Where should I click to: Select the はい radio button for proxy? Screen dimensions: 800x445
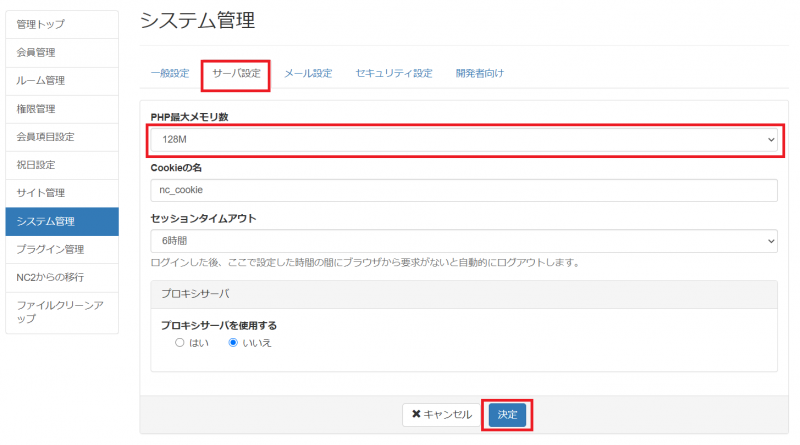[x=180, y=342]
